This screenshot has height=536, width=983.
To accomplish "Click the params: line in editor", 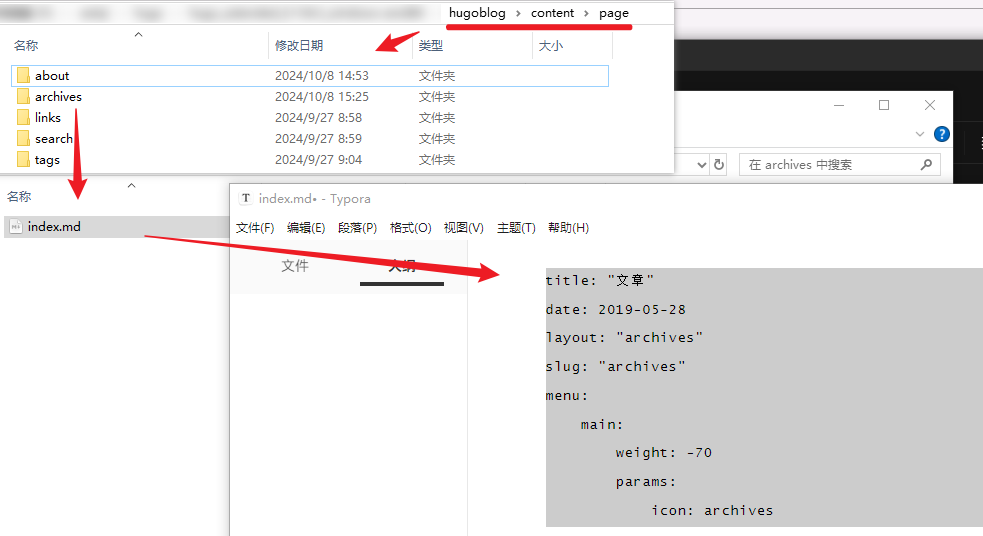I will pyautogui.click(x=646, y=482).
